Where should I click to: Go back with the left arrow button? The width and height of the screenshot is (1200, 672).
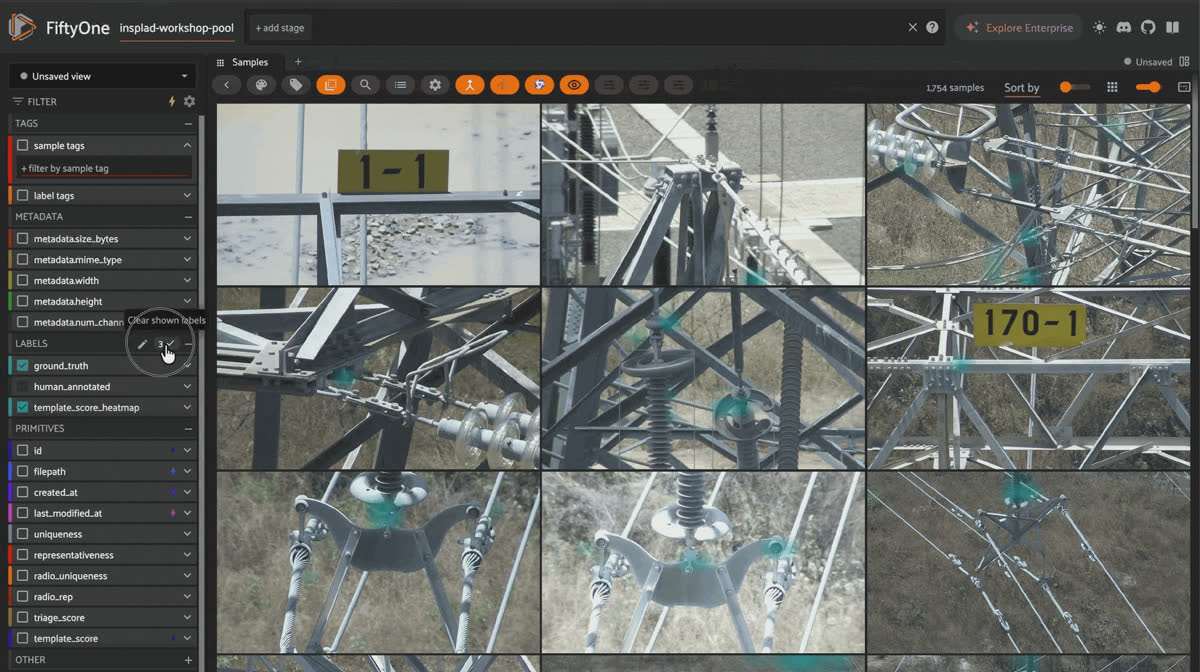(226, 85)
